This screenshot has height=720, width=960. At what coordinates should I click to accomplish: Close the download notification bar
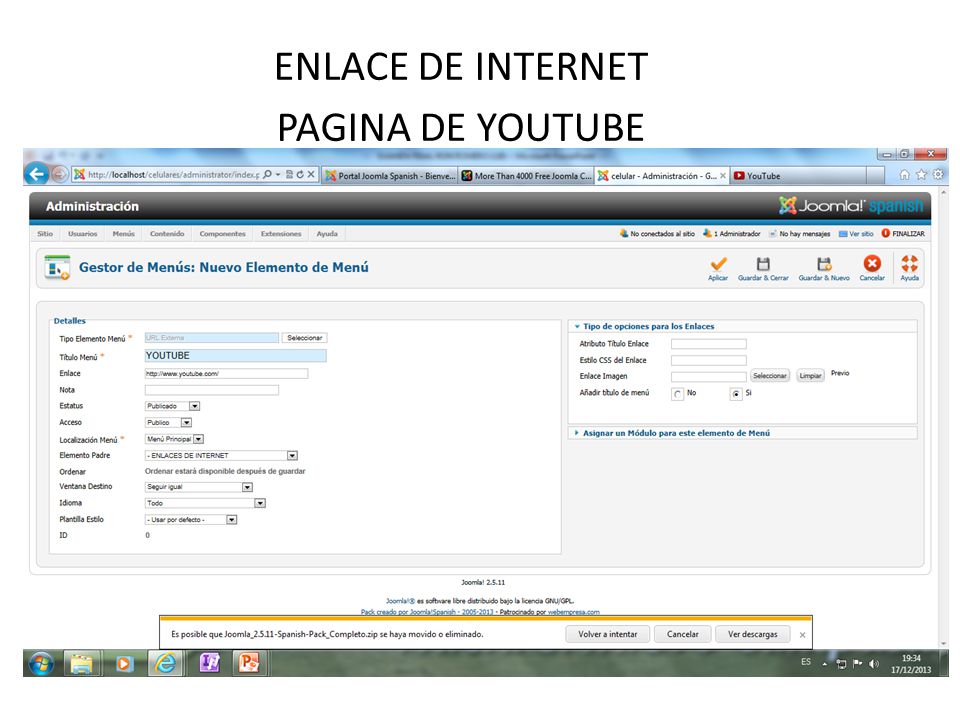802,635
